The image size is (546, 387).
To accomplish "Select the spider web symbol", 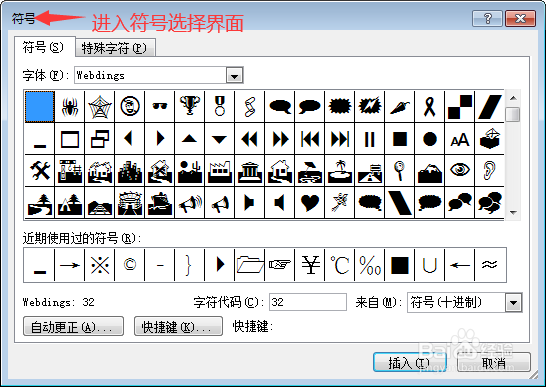I will [100, 107].
